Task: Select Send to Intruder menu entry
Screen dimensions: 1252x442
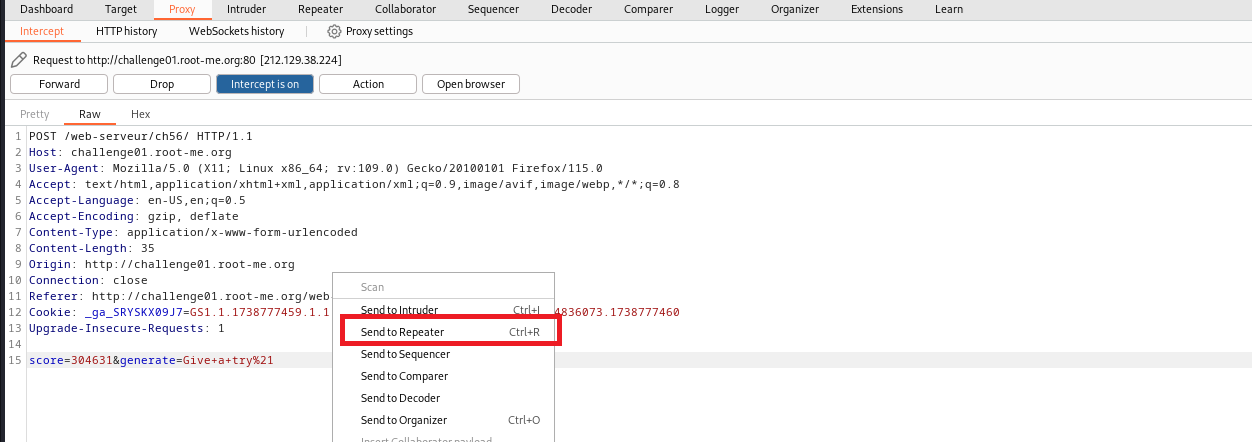Action: coord(399,310)
